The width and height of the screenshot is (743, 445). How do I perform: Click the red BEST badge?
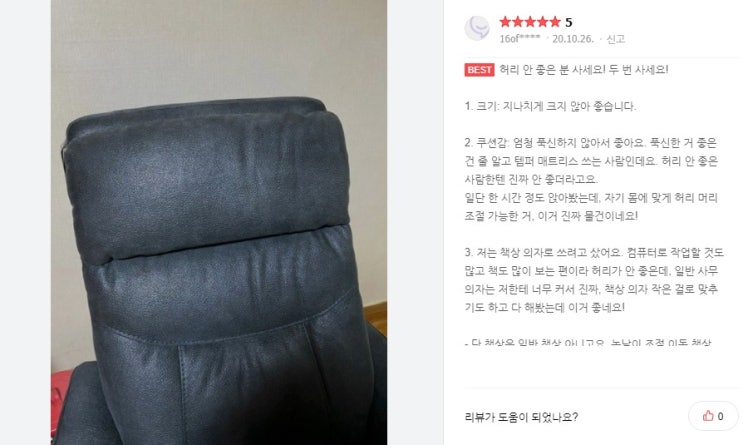[479, 70]
